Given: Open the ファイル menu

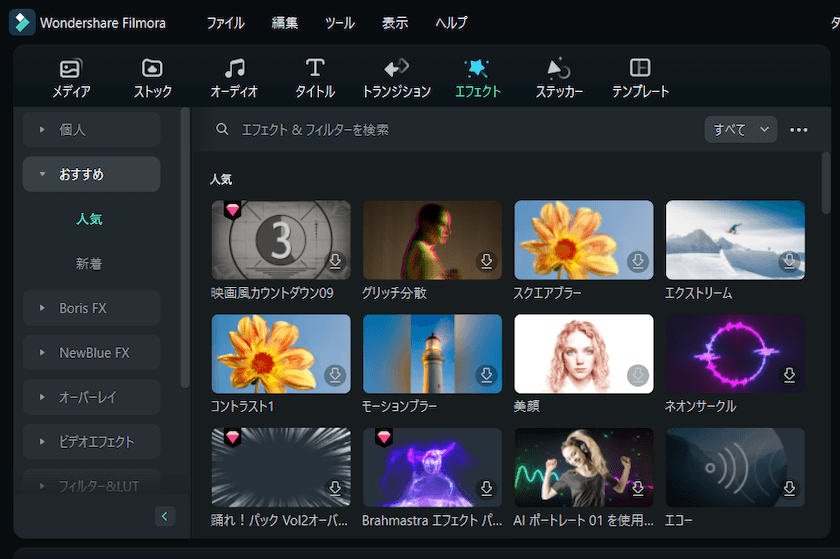Looking at the screenshot, I should point(225,22).
